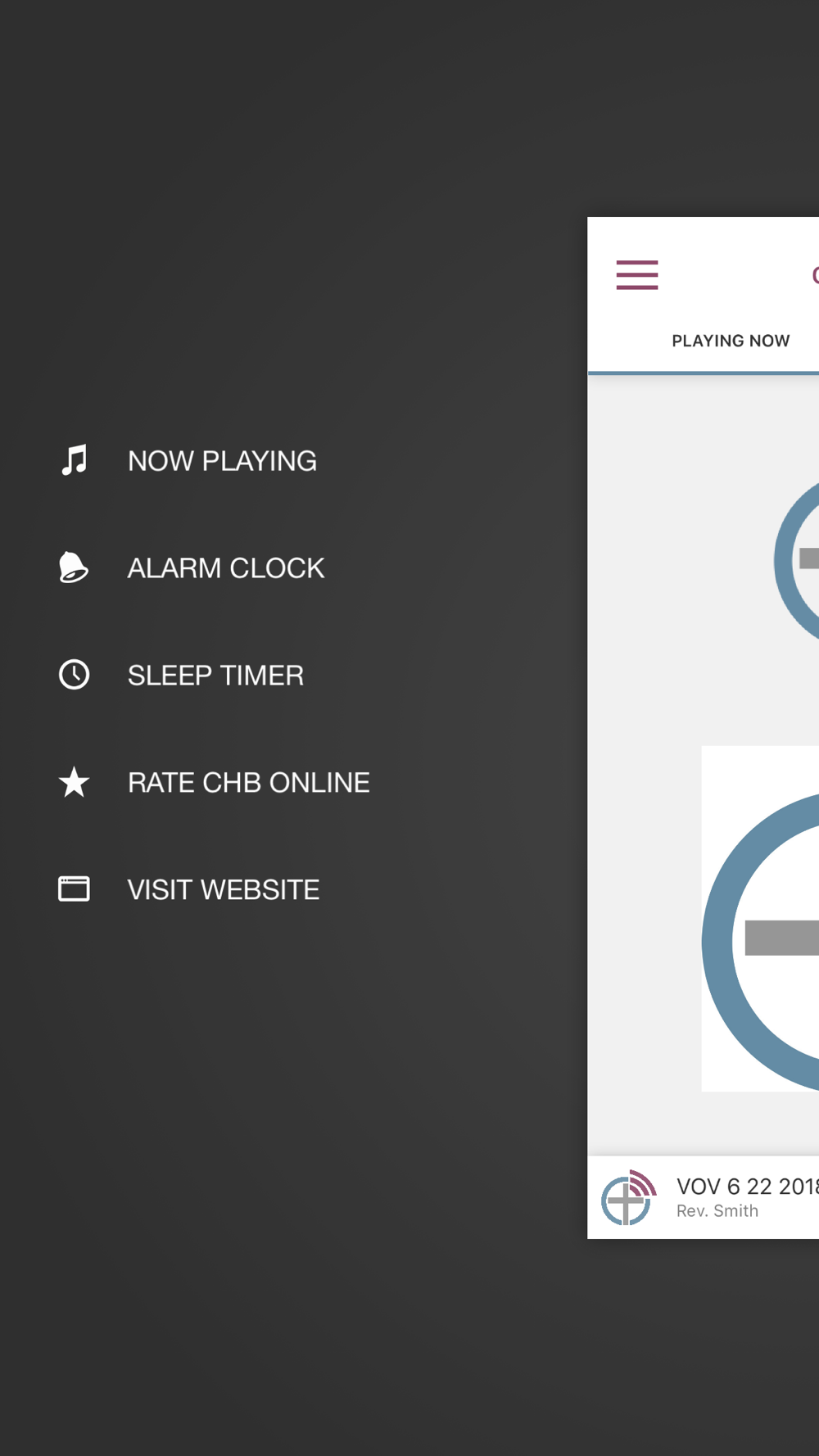Open NOW PLAYING menu entry
Screen dimensions: 819x1456
222,461
